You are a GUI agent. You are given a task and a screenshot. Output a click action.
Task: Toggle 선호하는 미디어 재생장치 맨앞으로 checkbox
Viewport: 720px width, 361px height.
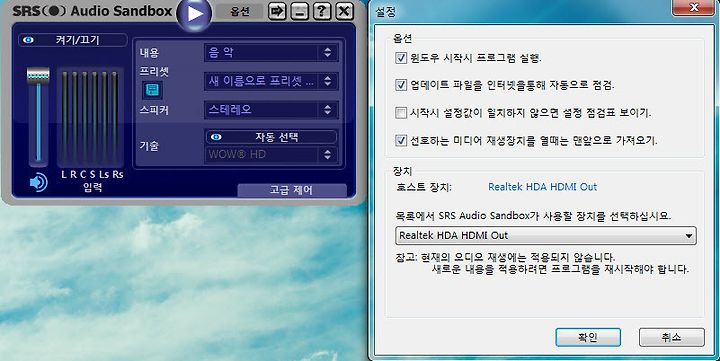pos(401,140)
